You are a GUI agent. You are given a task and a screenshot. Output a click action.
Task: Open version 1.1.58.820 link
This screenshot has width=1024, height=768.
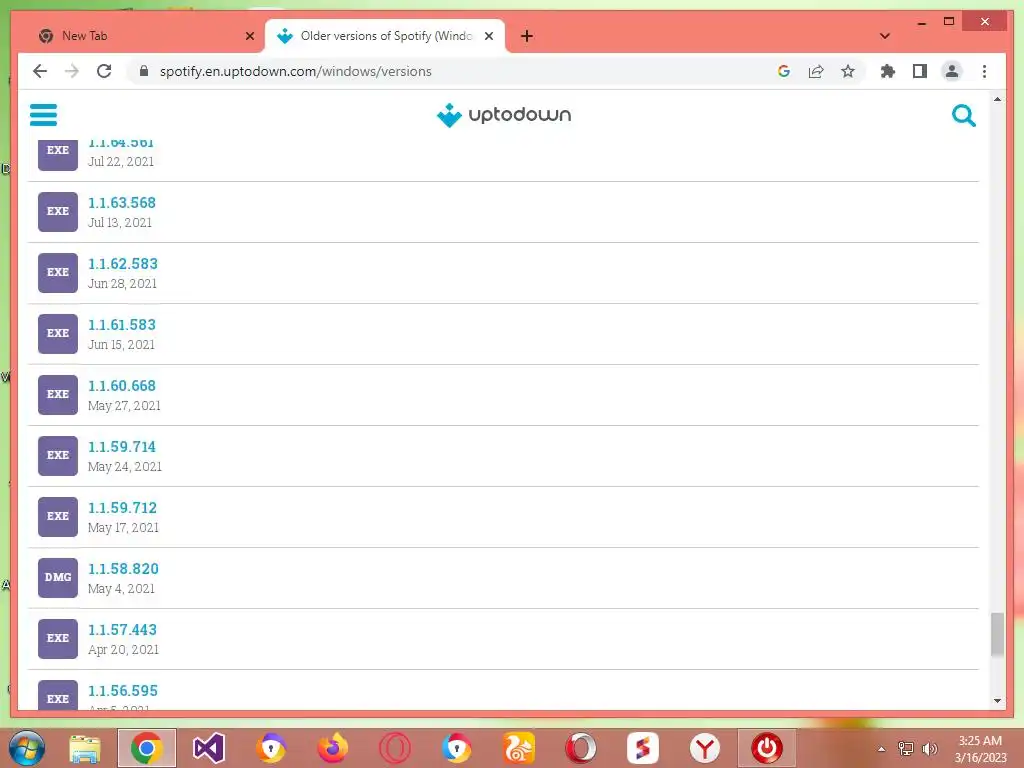(x=123, y=569)
